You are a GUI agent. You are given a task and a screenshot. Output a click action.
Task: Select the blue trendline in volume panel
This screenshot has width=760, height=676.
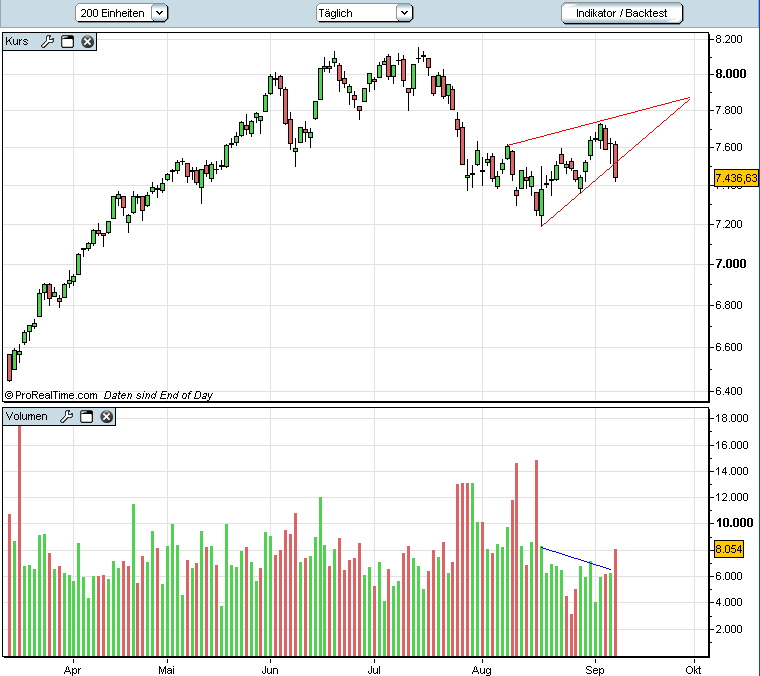pyautogui.click(x=575, y=558)
